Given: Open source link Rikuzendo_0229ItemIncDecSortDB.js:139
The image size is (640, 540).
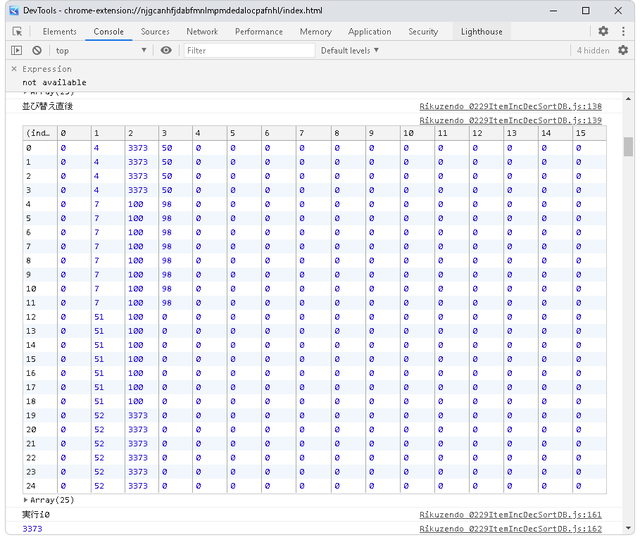Looking at the screenshot, I should click(510, 120).
